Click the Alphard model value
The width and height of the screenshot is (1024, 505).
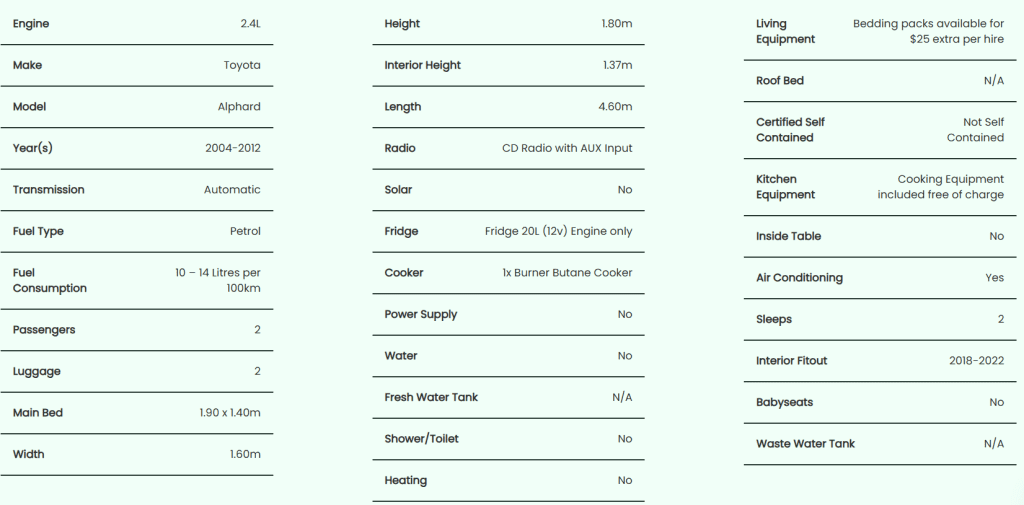tap(239, 107)
